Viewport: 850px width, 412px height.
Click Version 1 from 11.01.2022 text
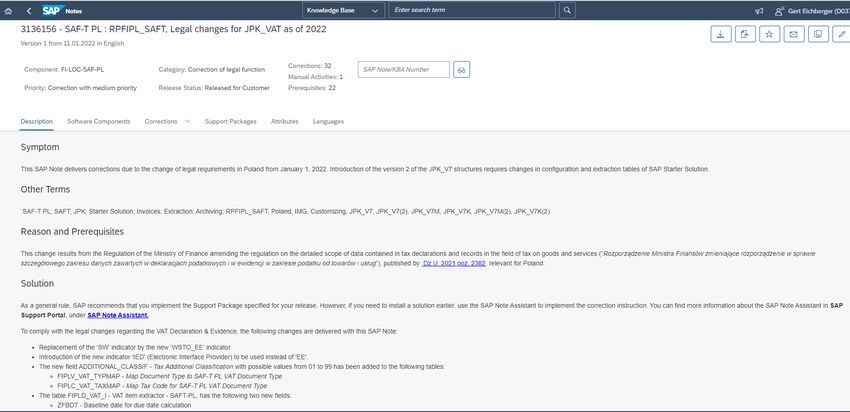pos(72,43)
